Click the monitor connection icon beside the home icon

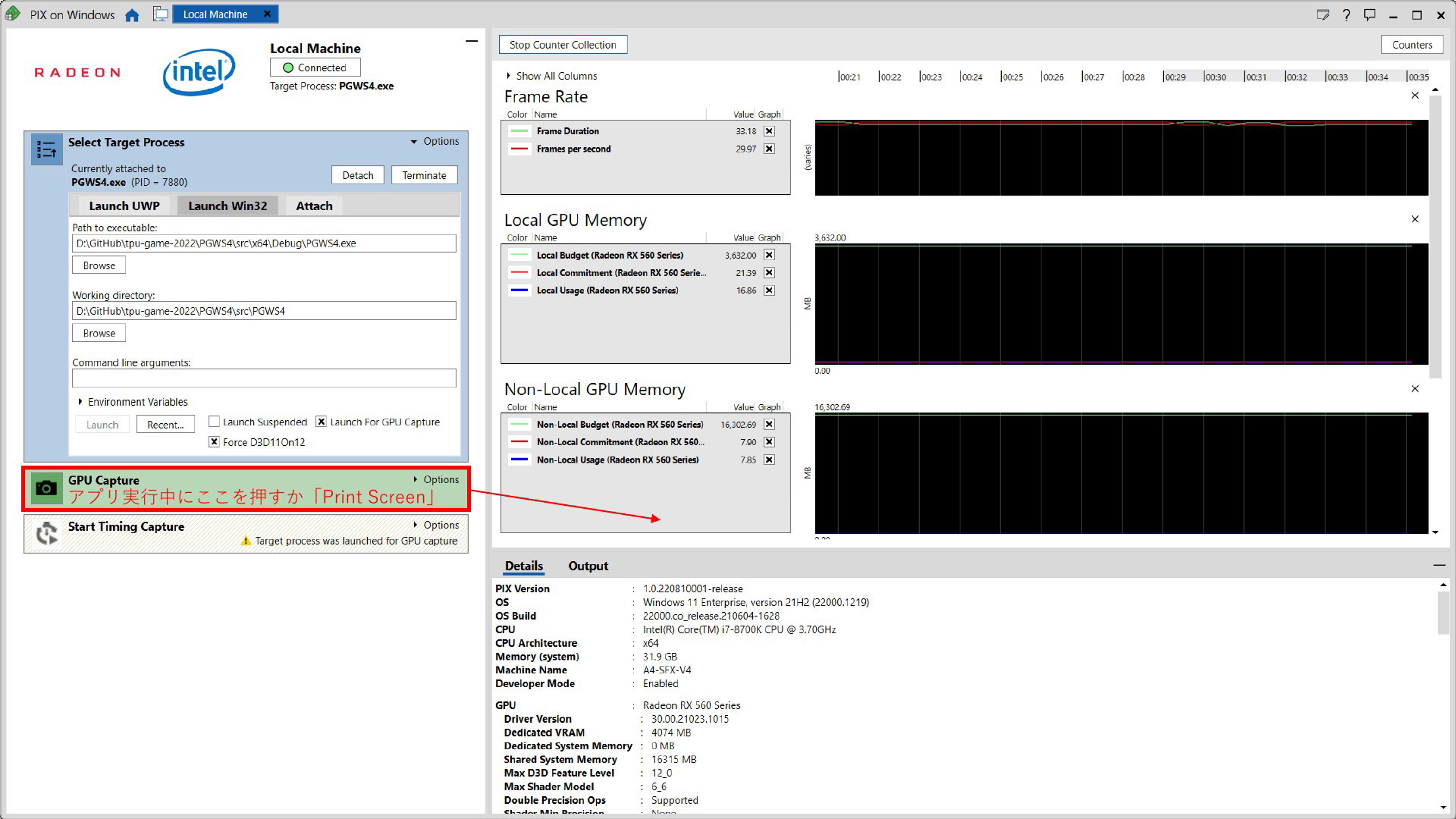pos(160,14)
